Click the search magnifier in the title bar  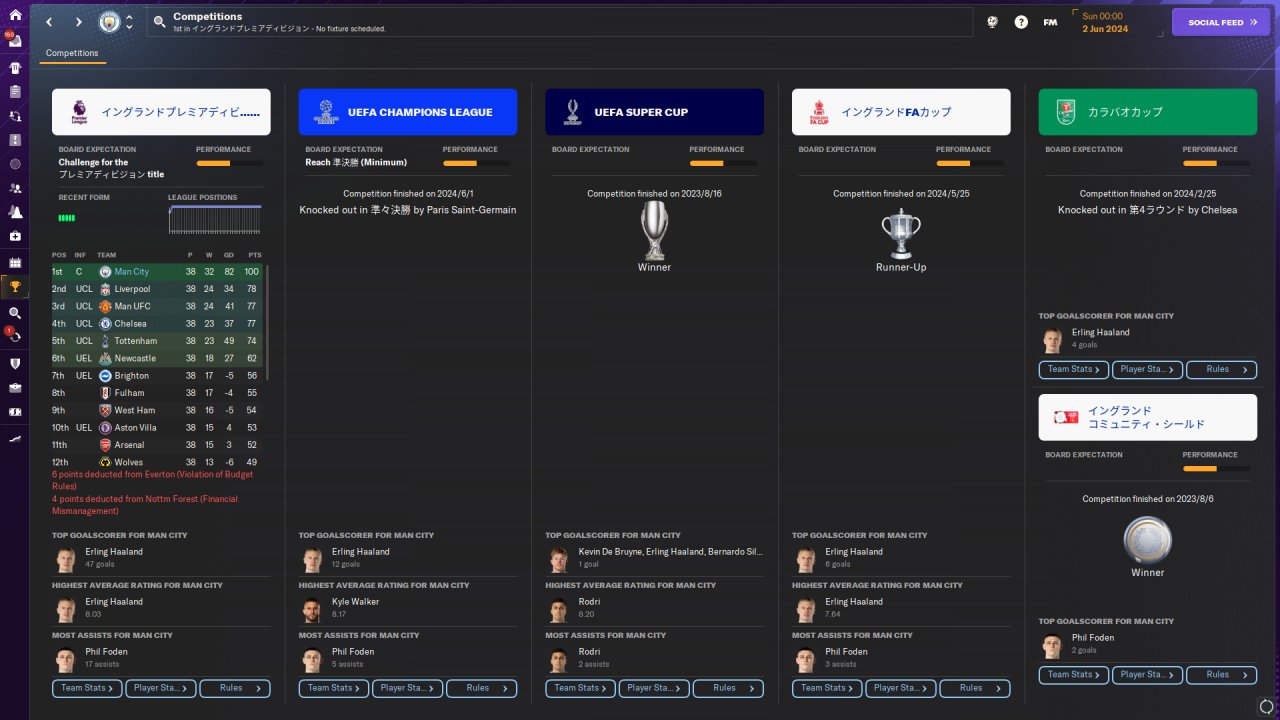point(160,22)
